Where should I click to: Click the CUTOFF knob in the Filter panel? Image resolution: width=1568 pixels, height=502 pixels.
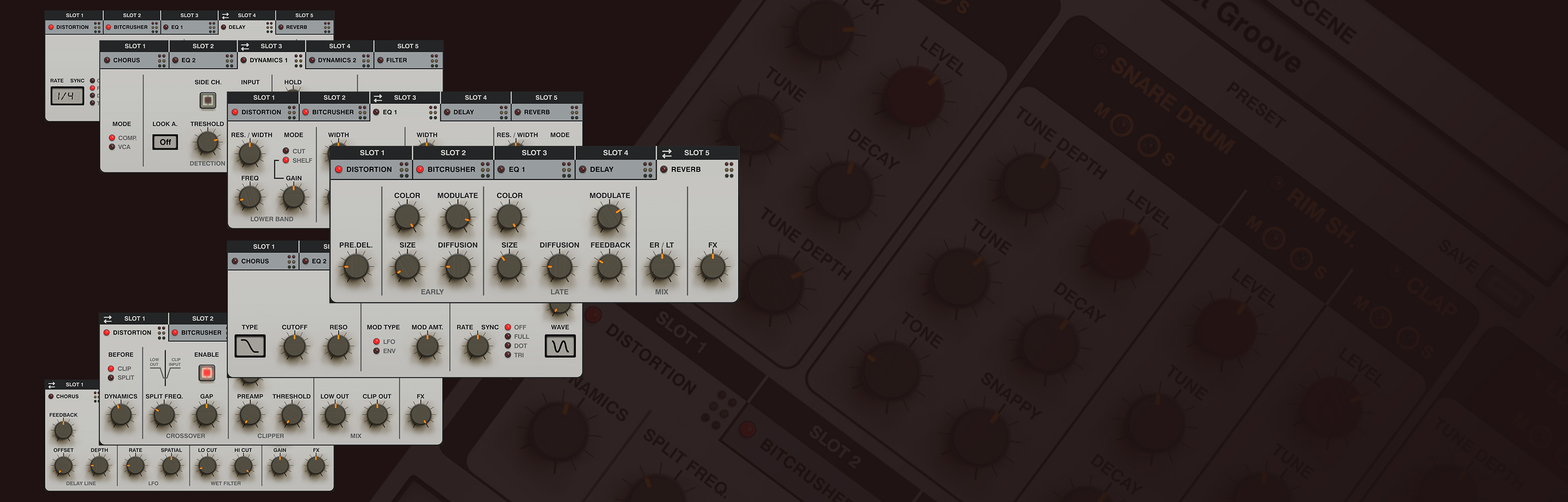point(295,346)
